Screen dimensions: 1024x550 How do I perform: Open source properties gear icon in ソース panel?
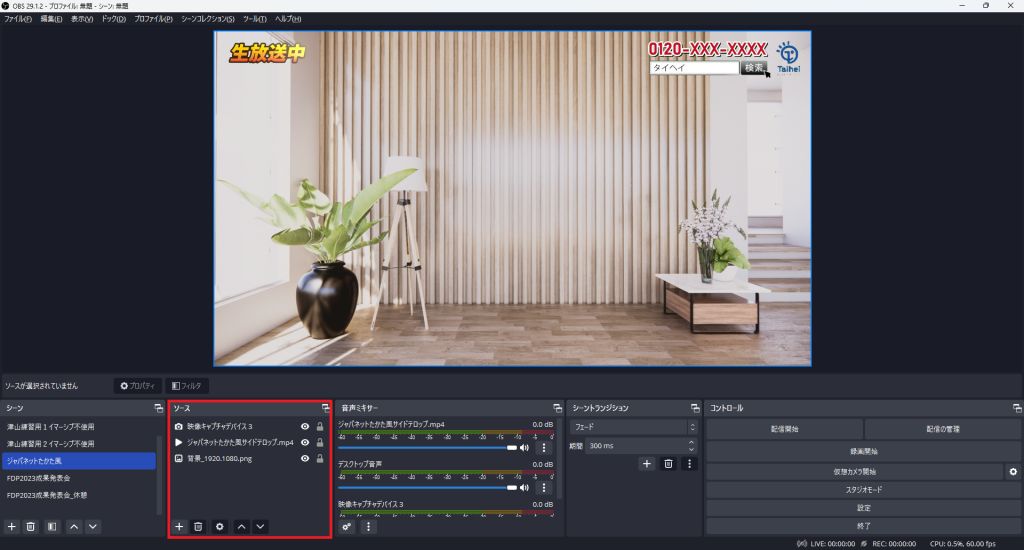point(220,526)
